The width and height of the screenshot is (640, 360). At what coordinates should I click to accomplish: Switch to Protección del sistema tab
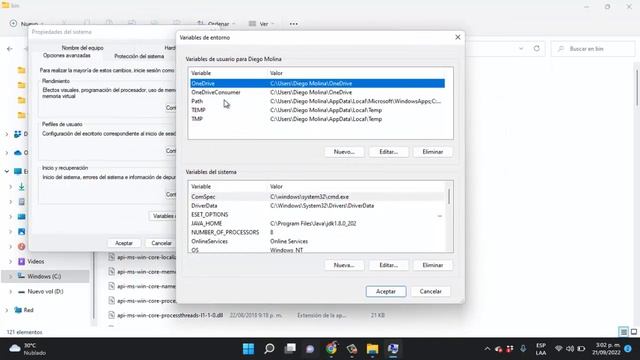(x=139, y=56)
